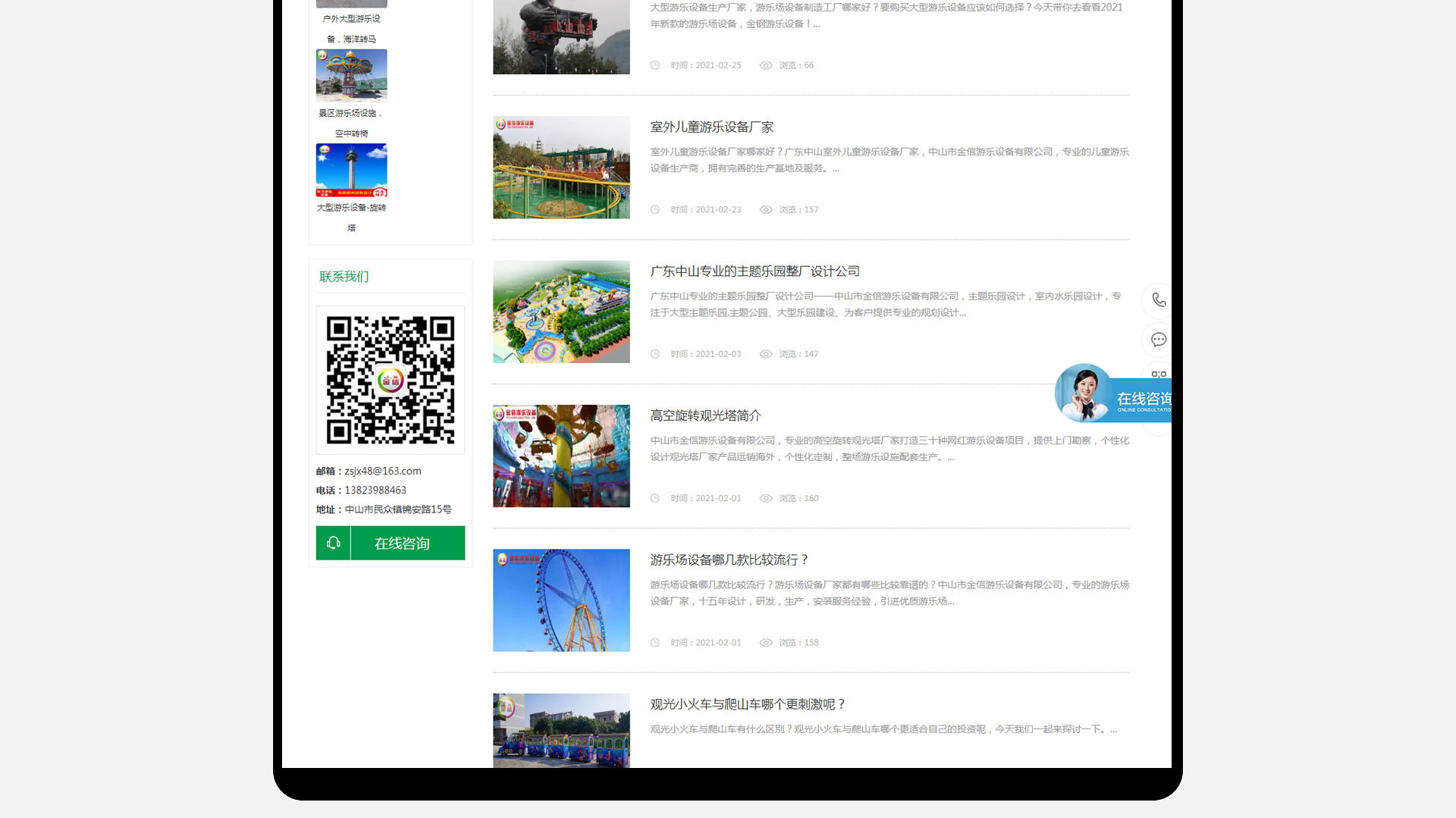Click eye icon beside 浏览：160
1456x818 pixels.
point(766,498)
